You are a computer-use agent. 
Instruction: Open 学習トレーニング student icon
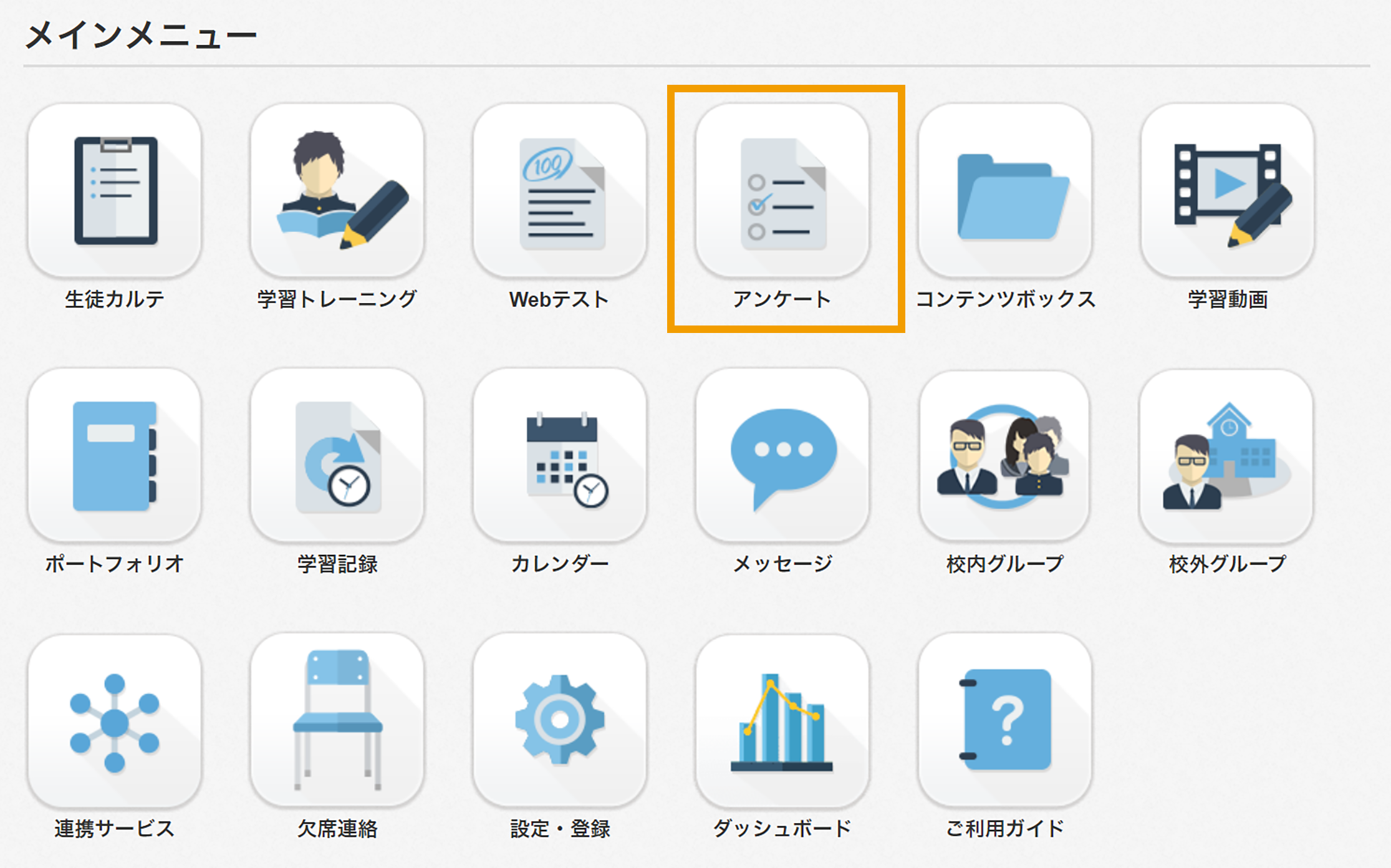tap(337, 190)
